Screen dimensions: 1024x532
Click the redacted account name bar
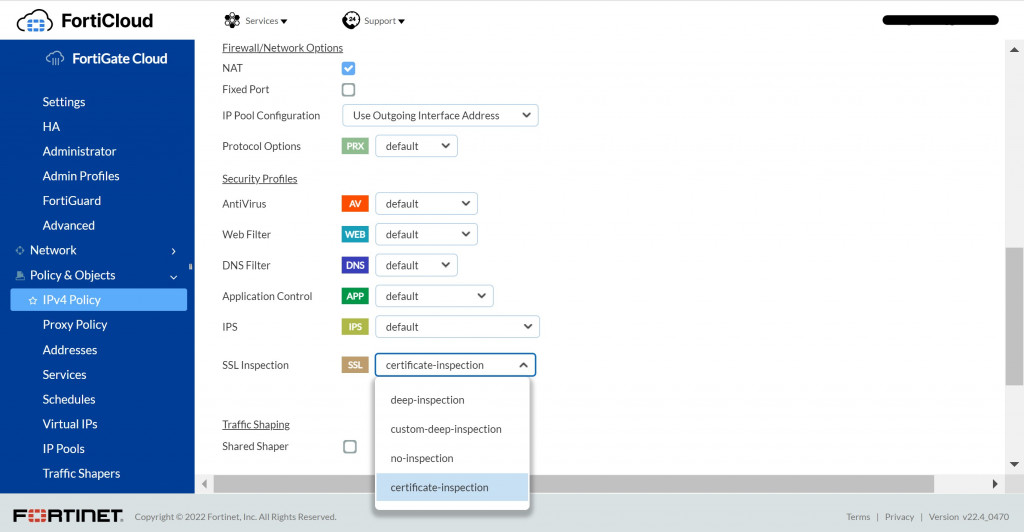coord(940,20)
